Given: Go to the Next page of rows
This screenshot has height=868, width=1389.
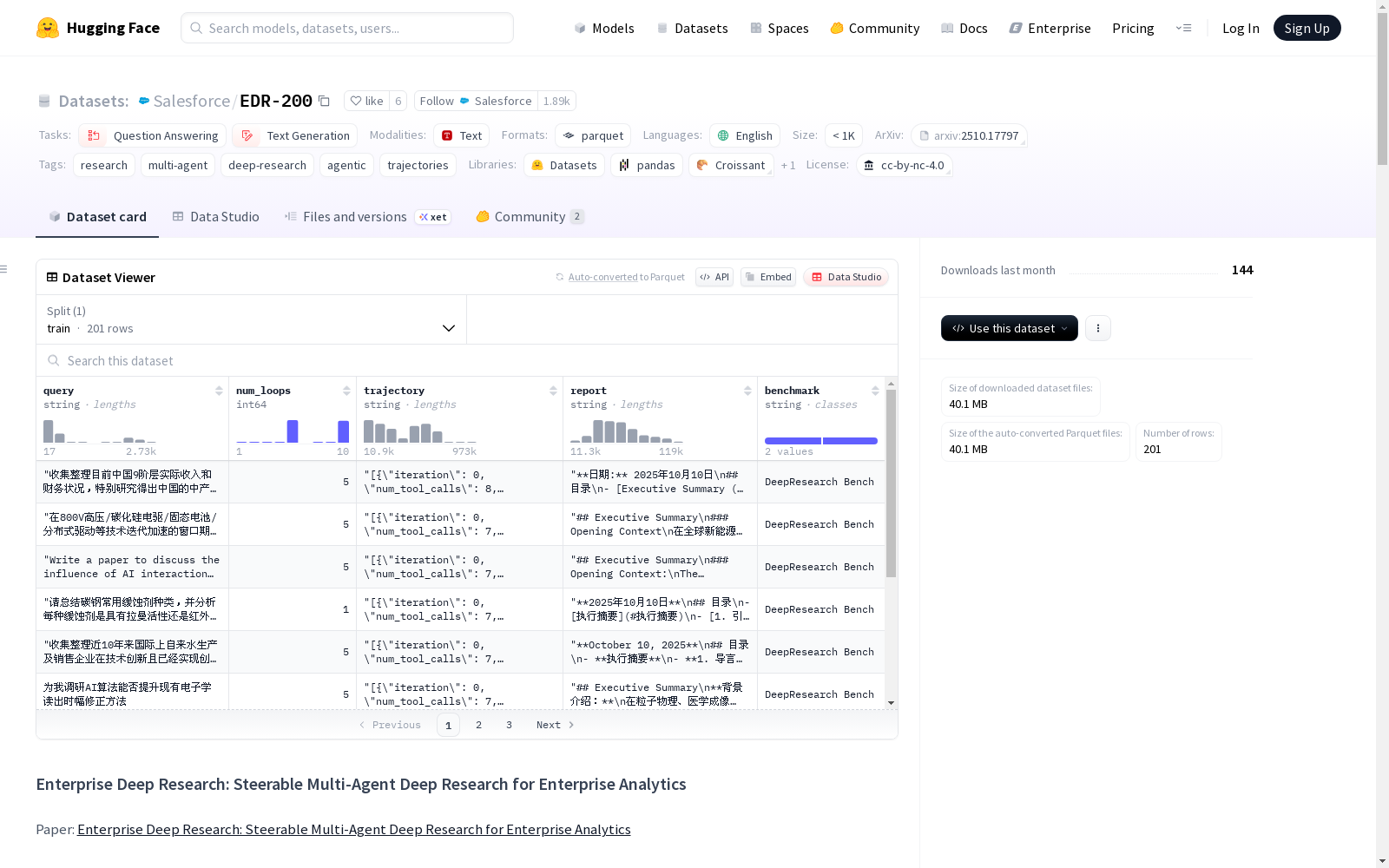Looking at the screenshot, I should coord(556,725).
